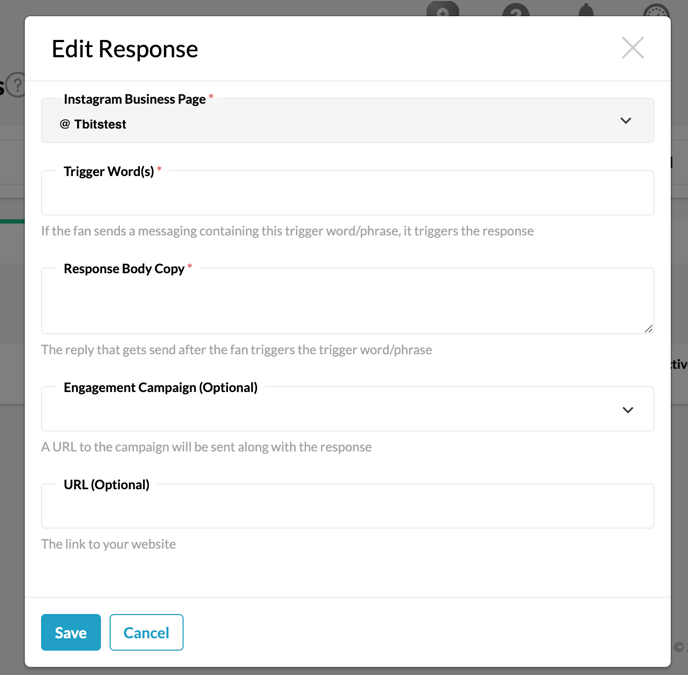
Task: Click the help question mark beside page heading
Action: click(16, 86)
